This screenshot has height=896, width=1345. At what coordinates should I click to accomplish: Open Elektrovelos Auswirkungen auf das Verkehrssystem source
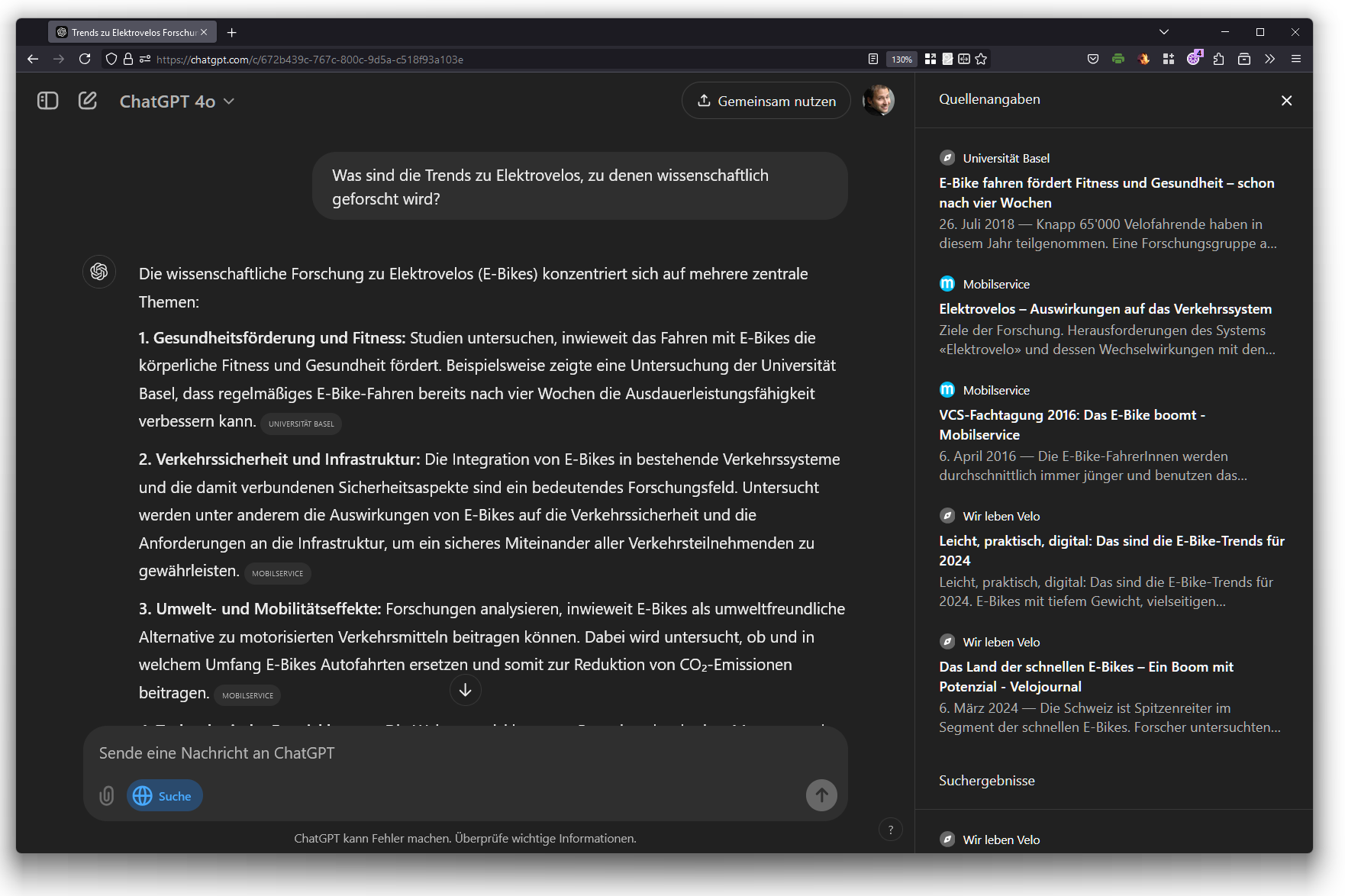pyautogui.click(x=1105, y=309)
